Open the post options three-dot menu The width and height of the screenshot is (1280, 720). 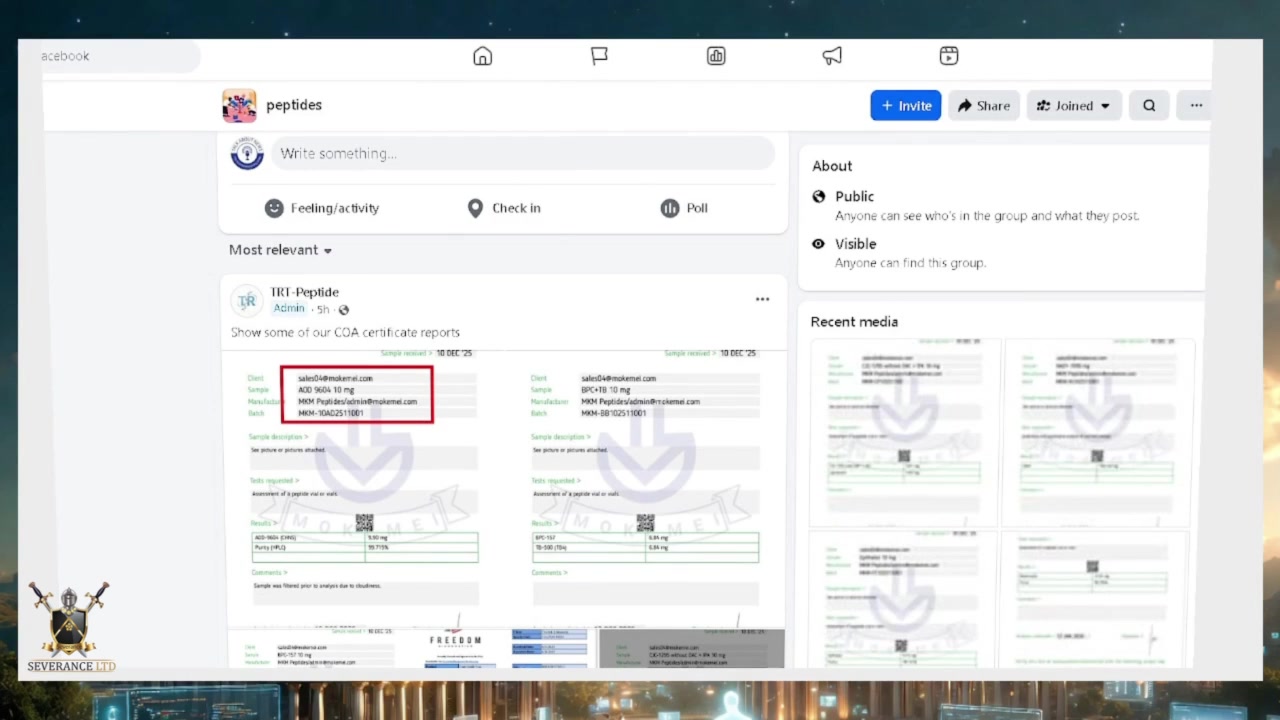pyautogui.click(x=762, y=299)
